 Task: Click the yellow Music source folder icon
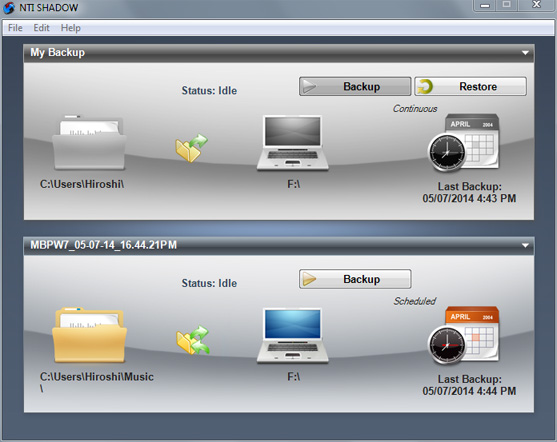89,335
